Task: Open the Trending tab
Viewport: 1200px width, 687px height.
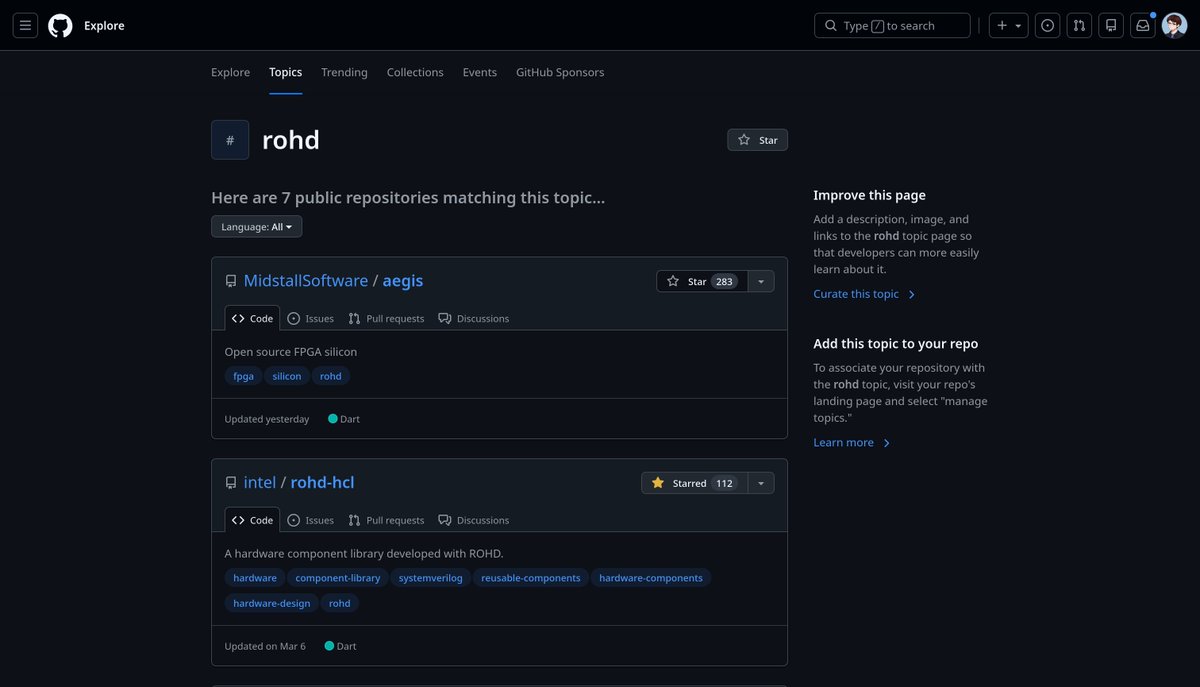Action: point(344,72)
